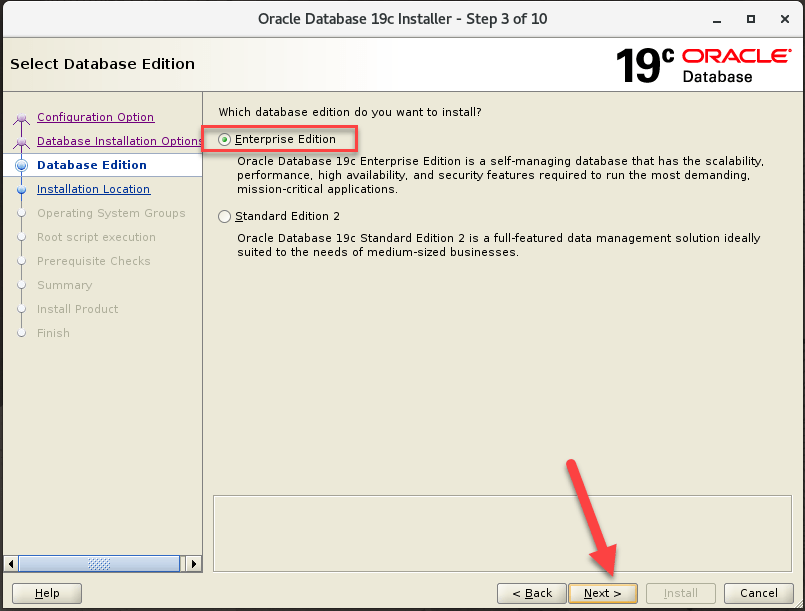The width and height of the screenshot is (805, 611).
Task: Click the 'Select Database Edition' heading
Action: 103,64
